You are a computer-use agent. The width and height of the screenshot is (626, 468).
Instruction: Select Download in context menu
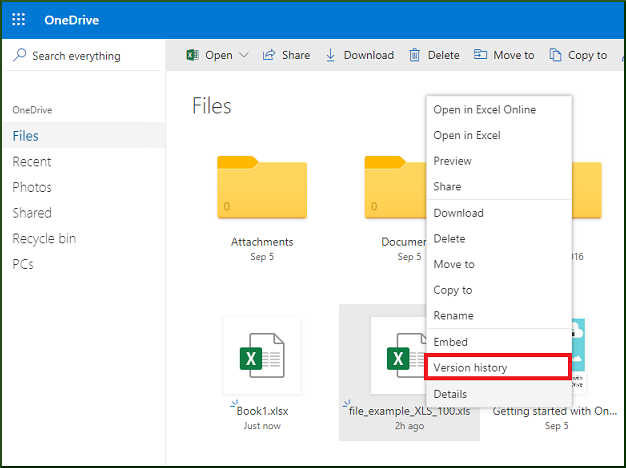499,213
